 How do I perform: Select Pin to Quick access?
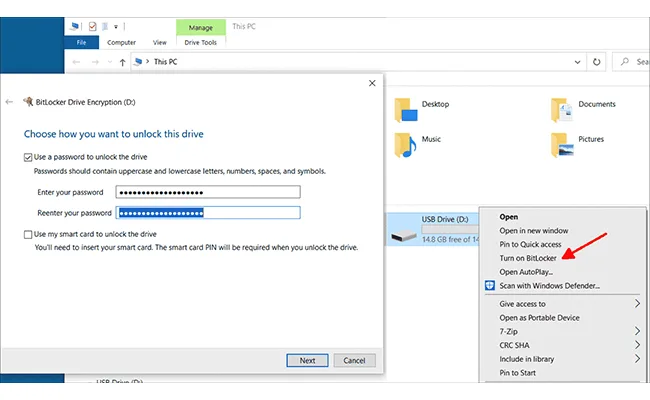pyautogui.click(x=530, y=244)
